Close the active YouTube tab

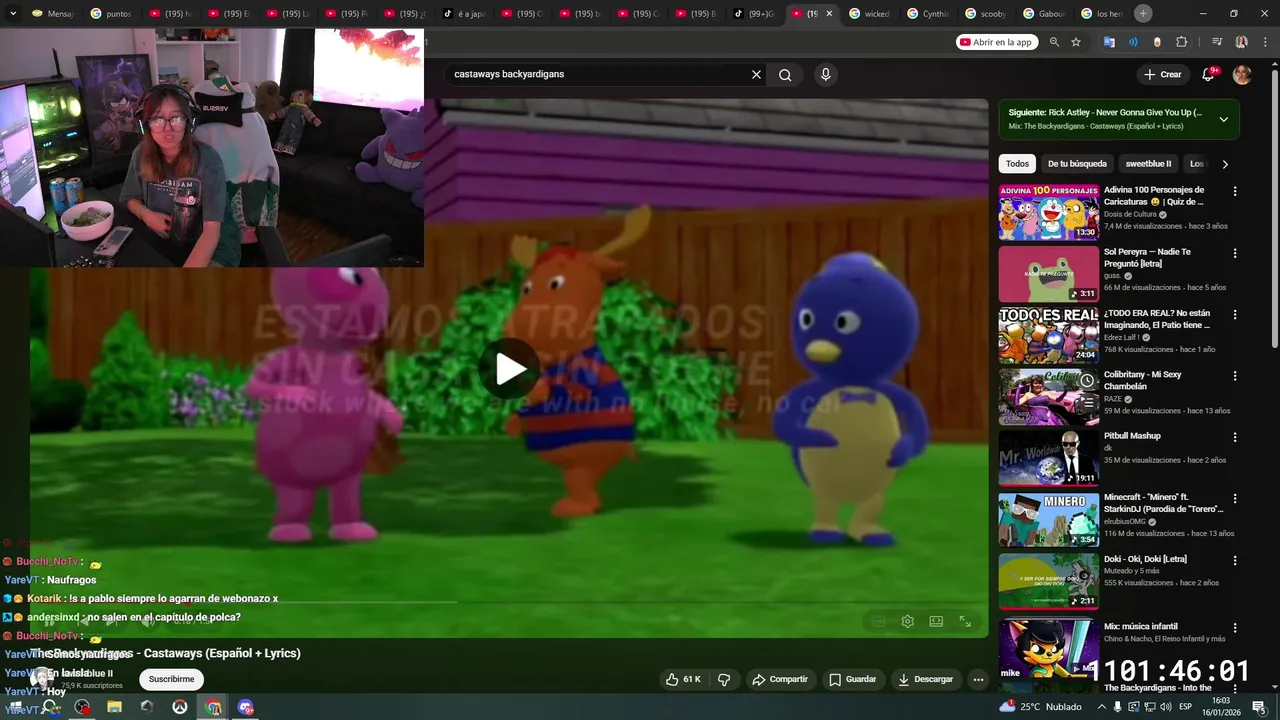click(828, 14)
